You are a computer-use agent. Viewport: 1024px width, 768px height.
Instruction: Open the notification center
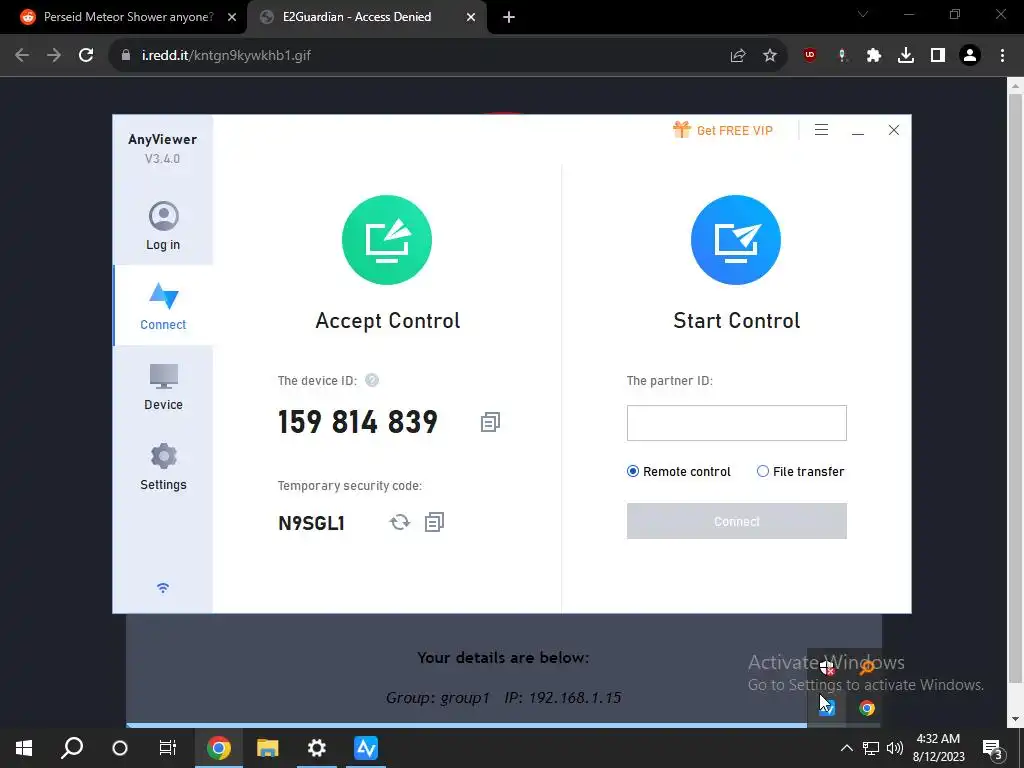[993, 748]
